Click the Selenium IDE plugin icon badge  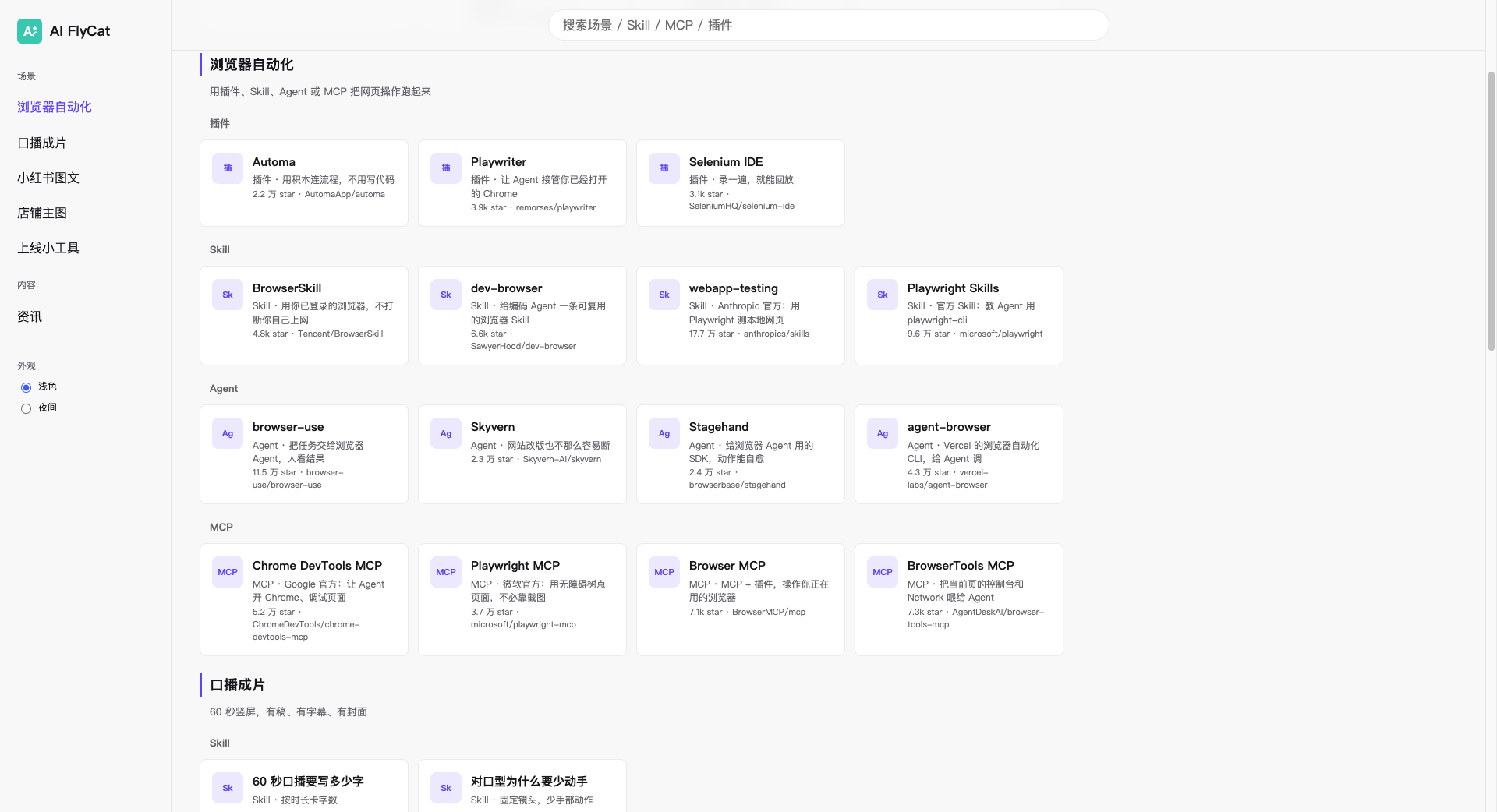tap(664, 168)
